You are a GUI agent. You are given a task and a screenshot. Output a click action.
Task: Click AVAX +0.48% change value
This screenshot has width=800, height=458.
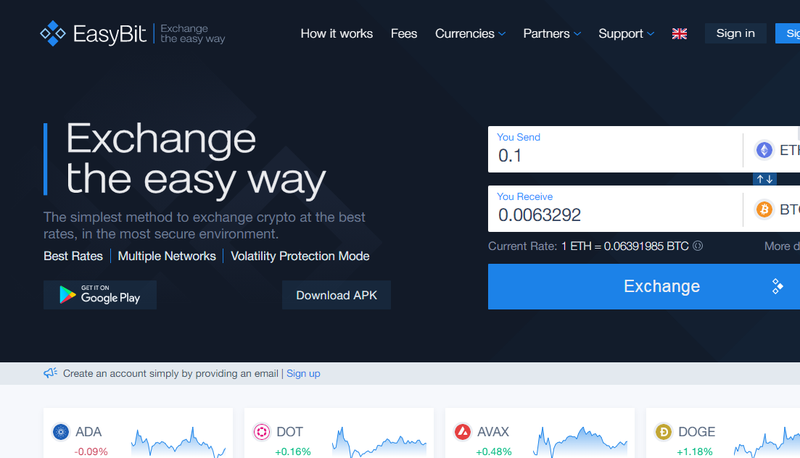coord(494,452)
